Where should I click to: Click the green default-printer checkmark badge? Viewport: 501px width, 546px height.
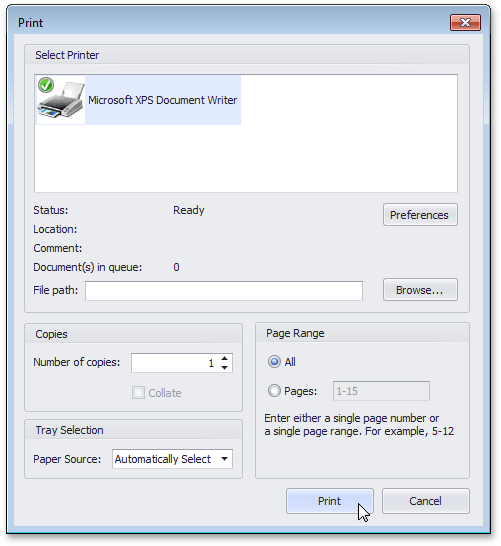(46, 85)
